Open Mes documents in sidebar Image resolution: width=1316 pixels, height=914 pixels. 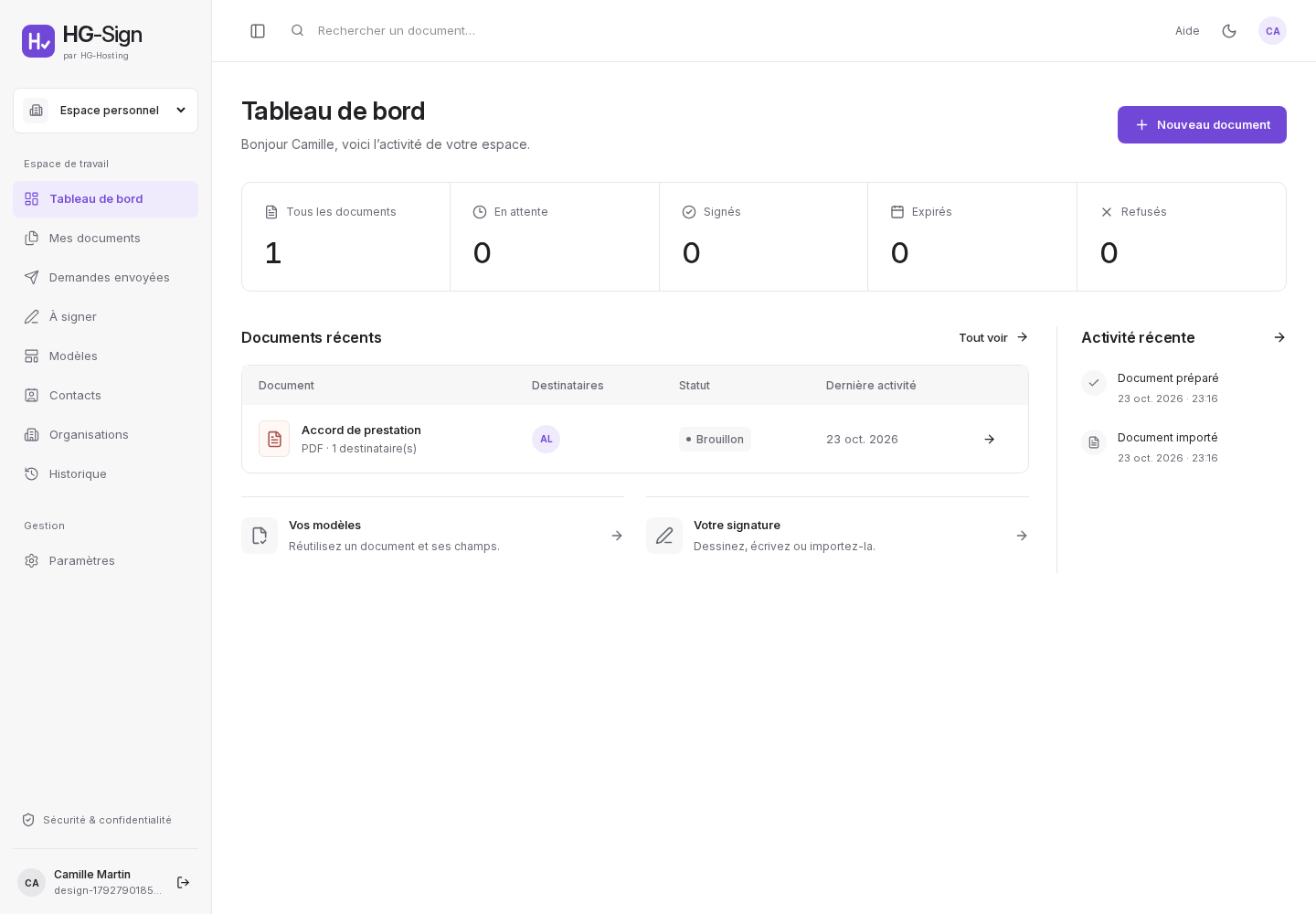tap(105, 239)
